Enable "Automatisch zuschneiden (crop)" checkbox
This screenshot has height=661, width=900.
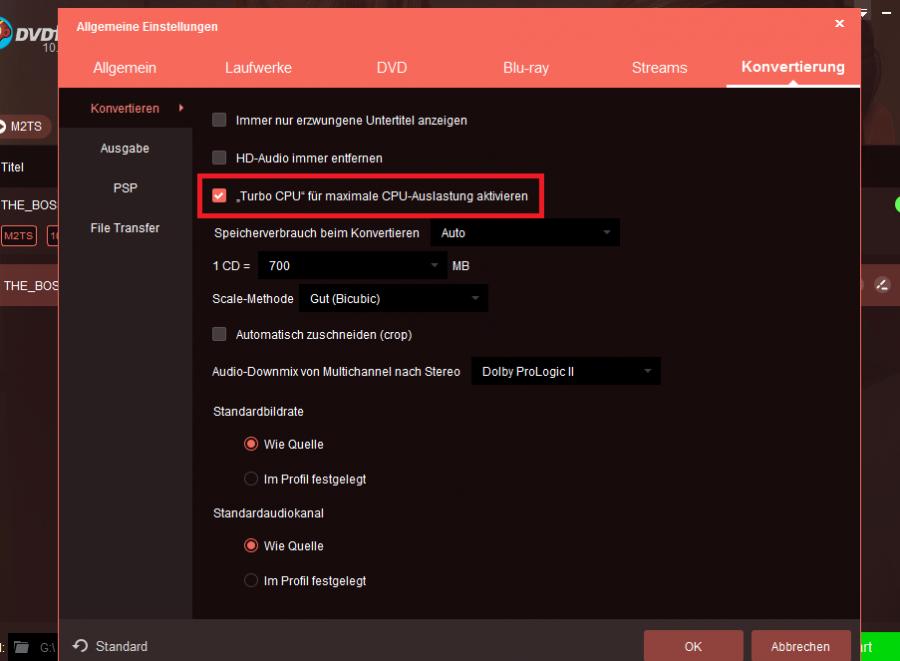219,334
